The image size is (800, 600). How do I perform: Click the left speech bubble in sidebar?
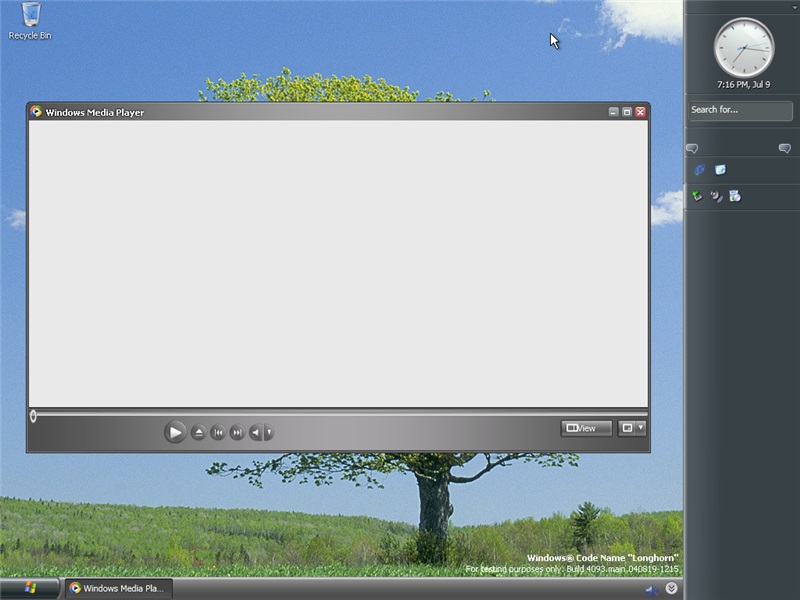pos(692,148)
